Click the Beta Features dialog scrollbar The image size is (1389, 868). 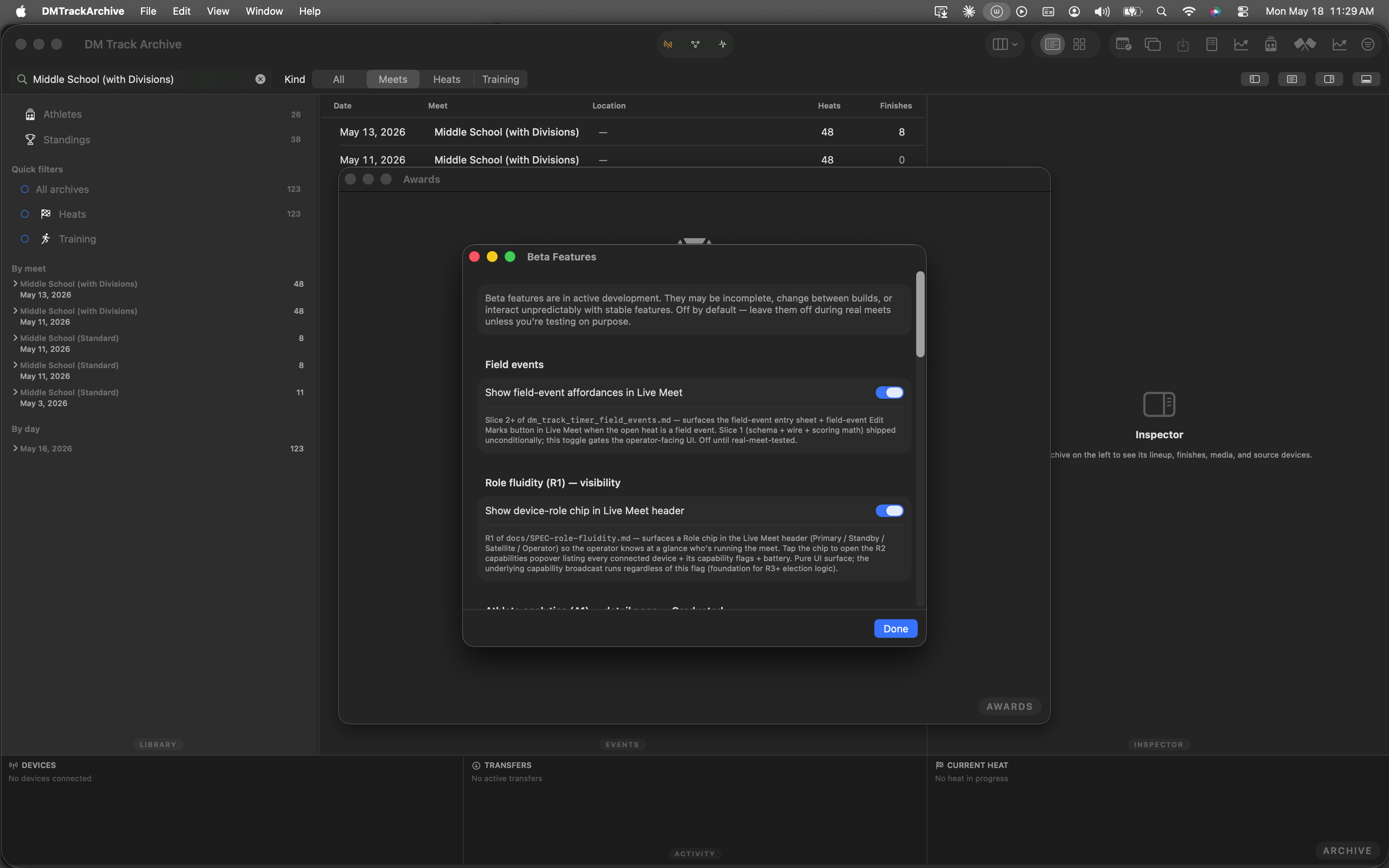coord(920,315)
